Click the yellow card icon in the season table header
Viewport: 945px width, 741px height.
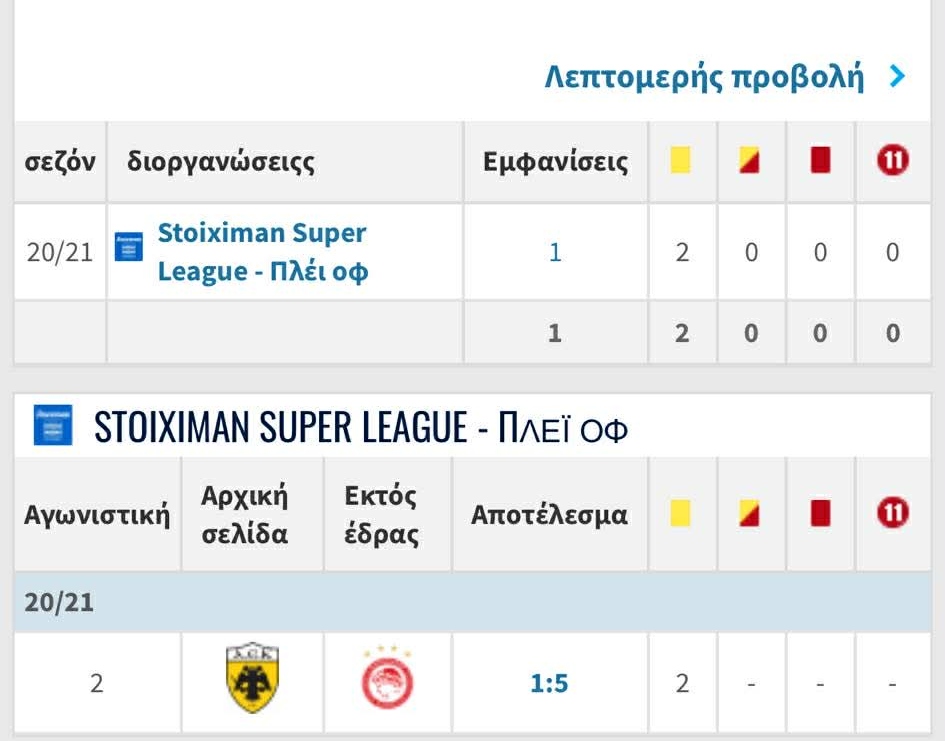(681, 161)
